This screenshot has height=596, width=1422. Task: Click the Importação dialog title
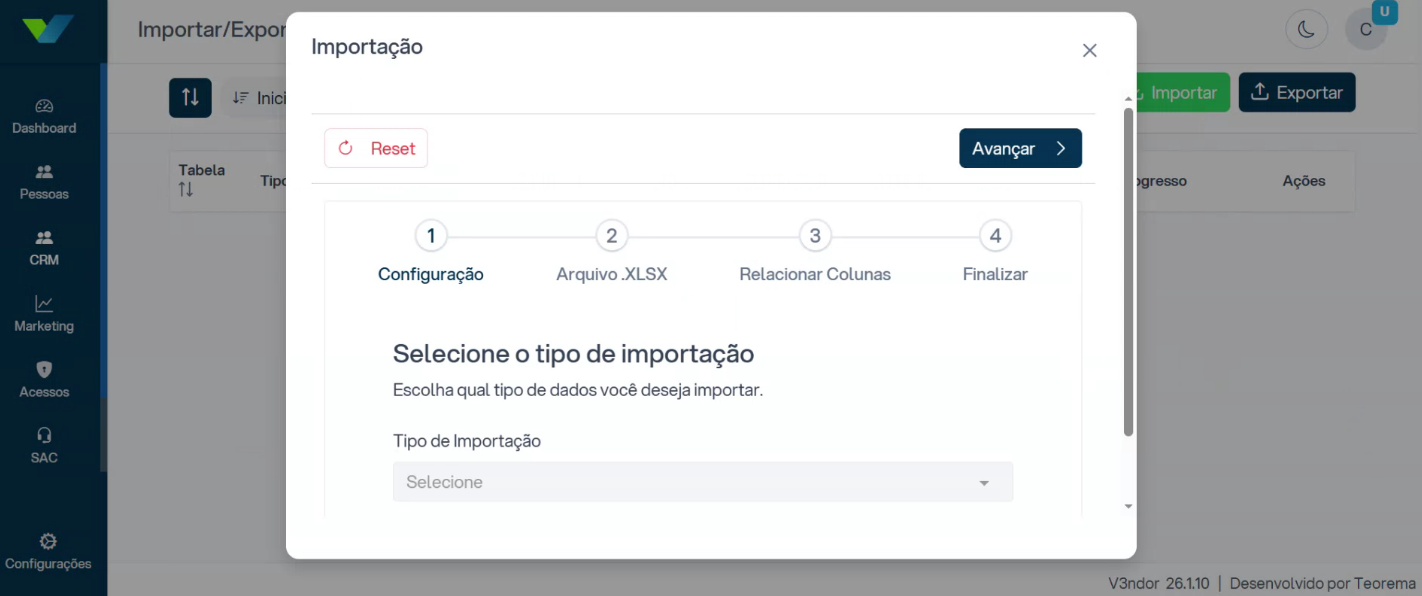(367, 46)
